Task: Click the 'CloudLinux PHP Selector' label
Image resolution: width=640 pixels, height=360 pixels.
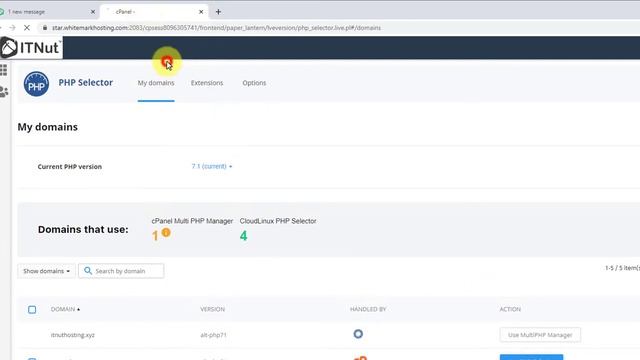Action: coord(278,221)
